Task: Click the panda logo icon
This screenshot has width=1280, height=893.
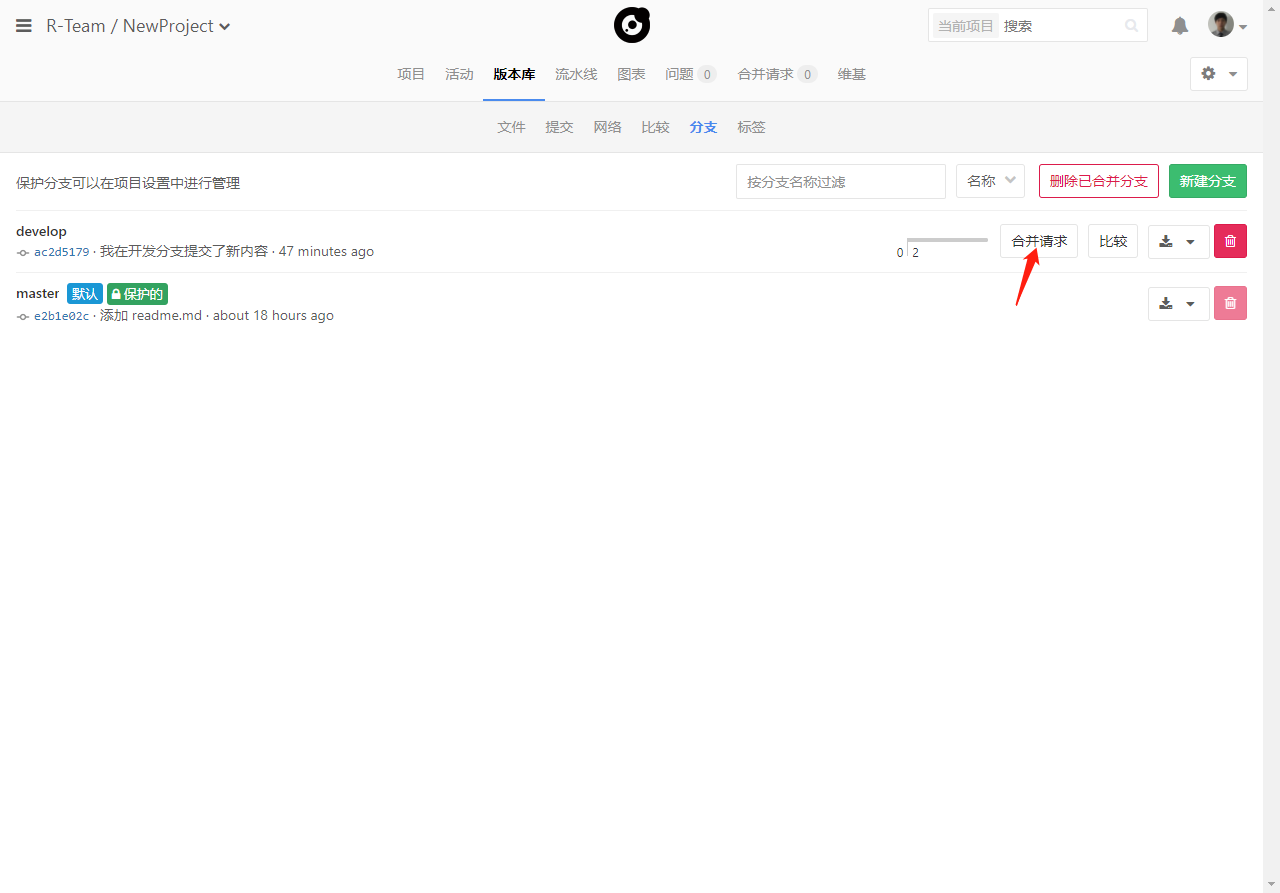Action: pyautogui.click(x=632, y=25)
